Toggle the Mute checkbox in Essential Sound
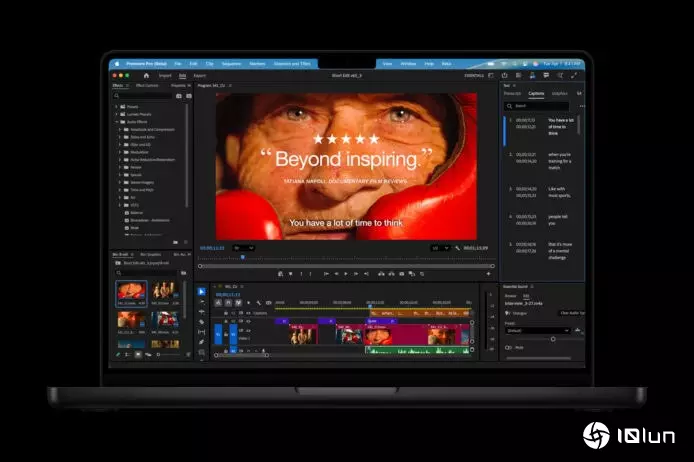Image resolution: width=694 pixels, height=462 pixels. pyautogui.click(x=508, y=347)
